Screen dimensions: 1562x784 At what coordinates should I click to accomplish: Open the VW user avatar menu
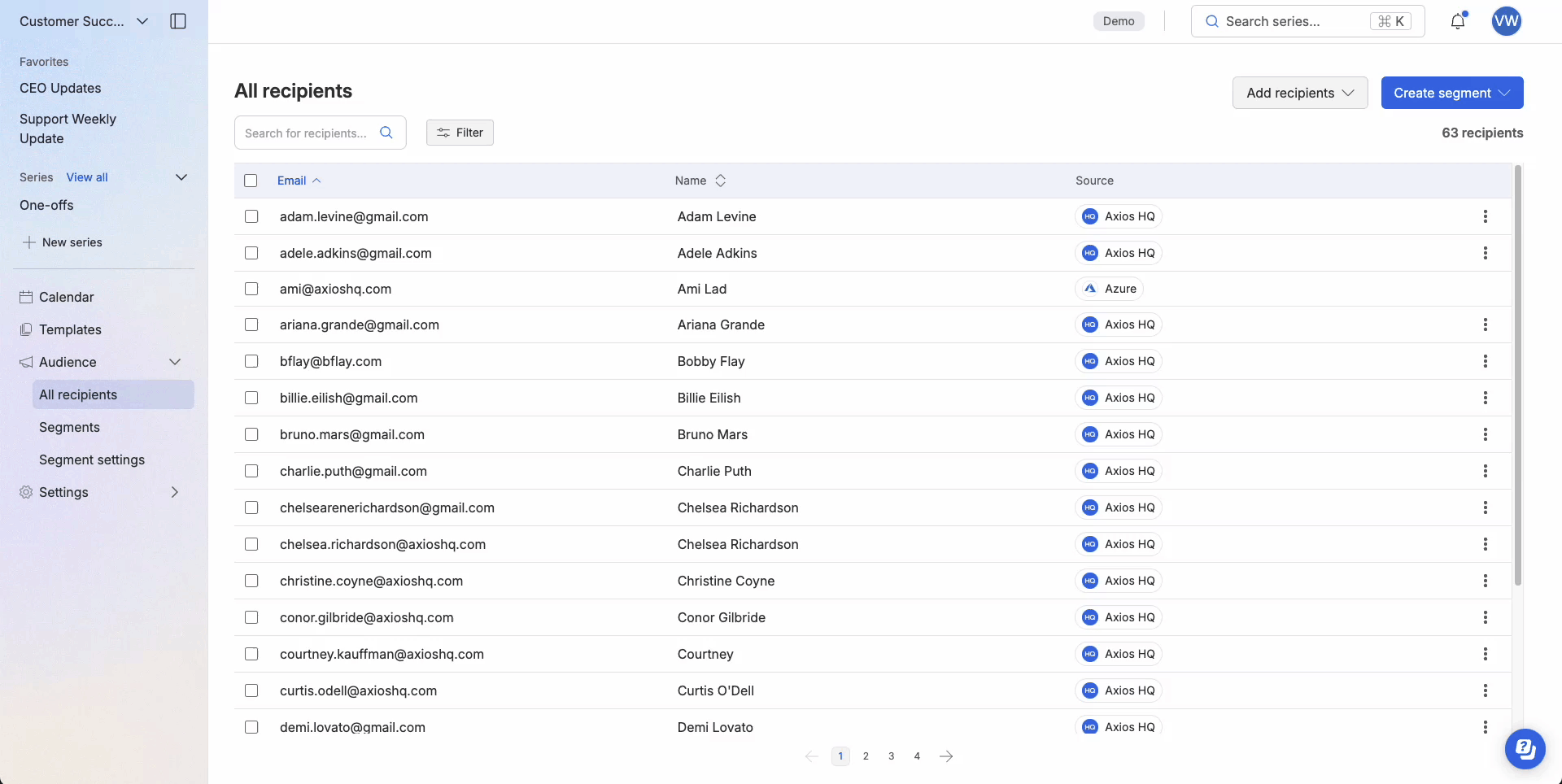[x=1507, y=21]
